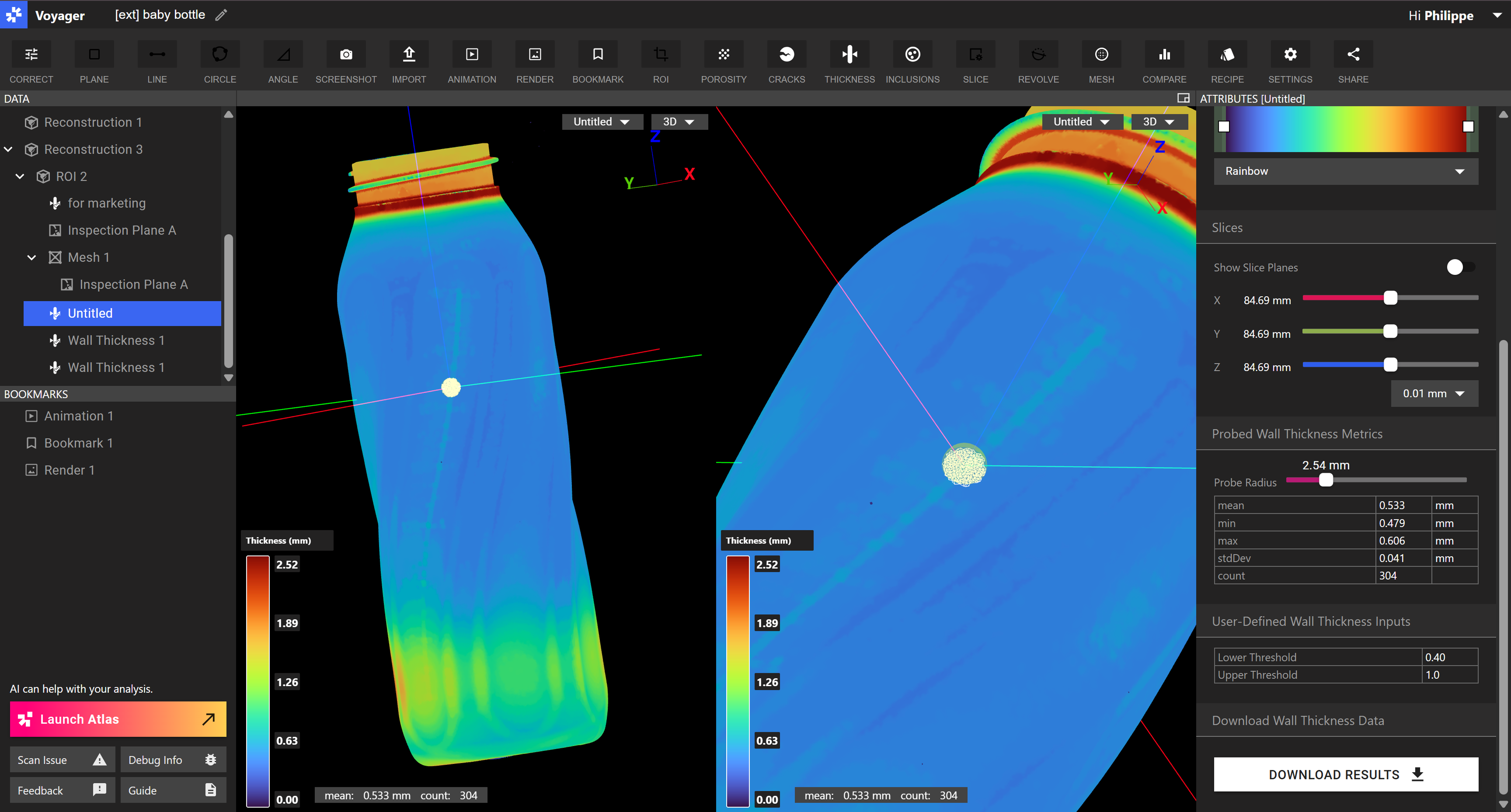Viewport: 1511px width, 812px height.
Task: Activate the Thickness tool icon
Action: [849, 55]
